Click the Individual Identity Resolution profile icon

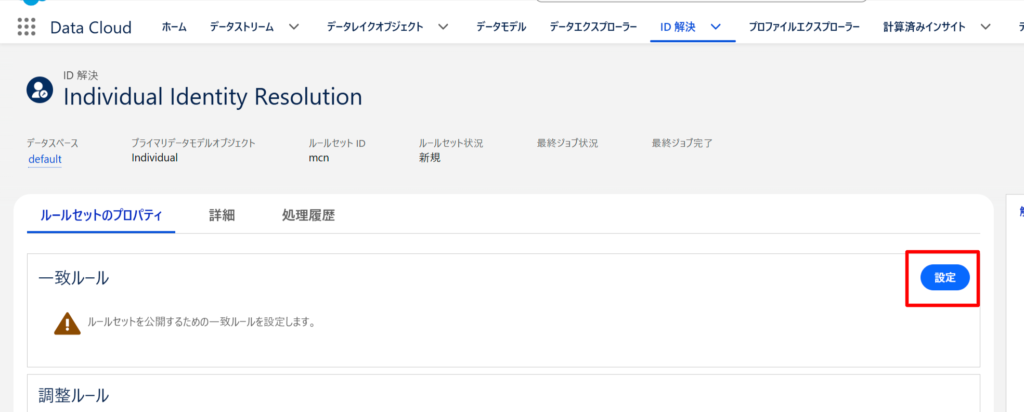[x=39, y=89]
